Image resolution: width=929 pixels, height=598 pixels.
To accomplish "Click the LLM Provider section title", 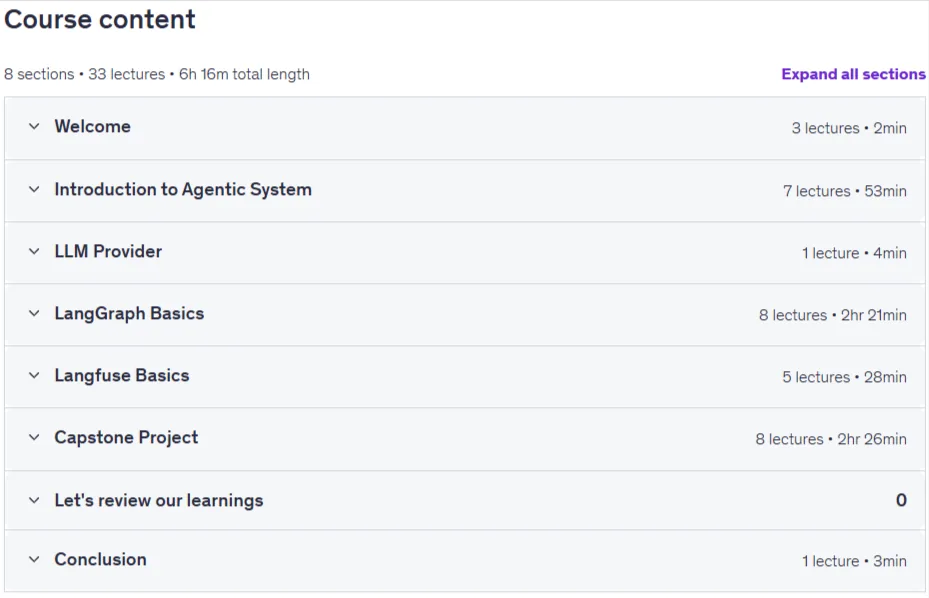I will click(x=108, y=251).
